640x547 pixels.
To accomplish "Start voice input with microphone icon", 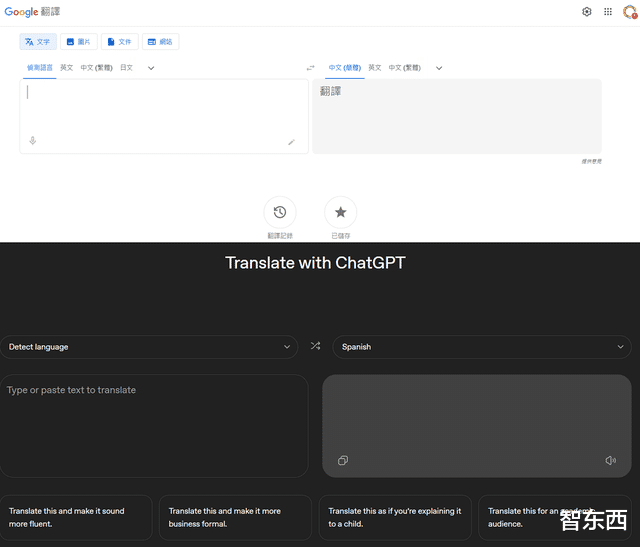I will pos(33,141).
